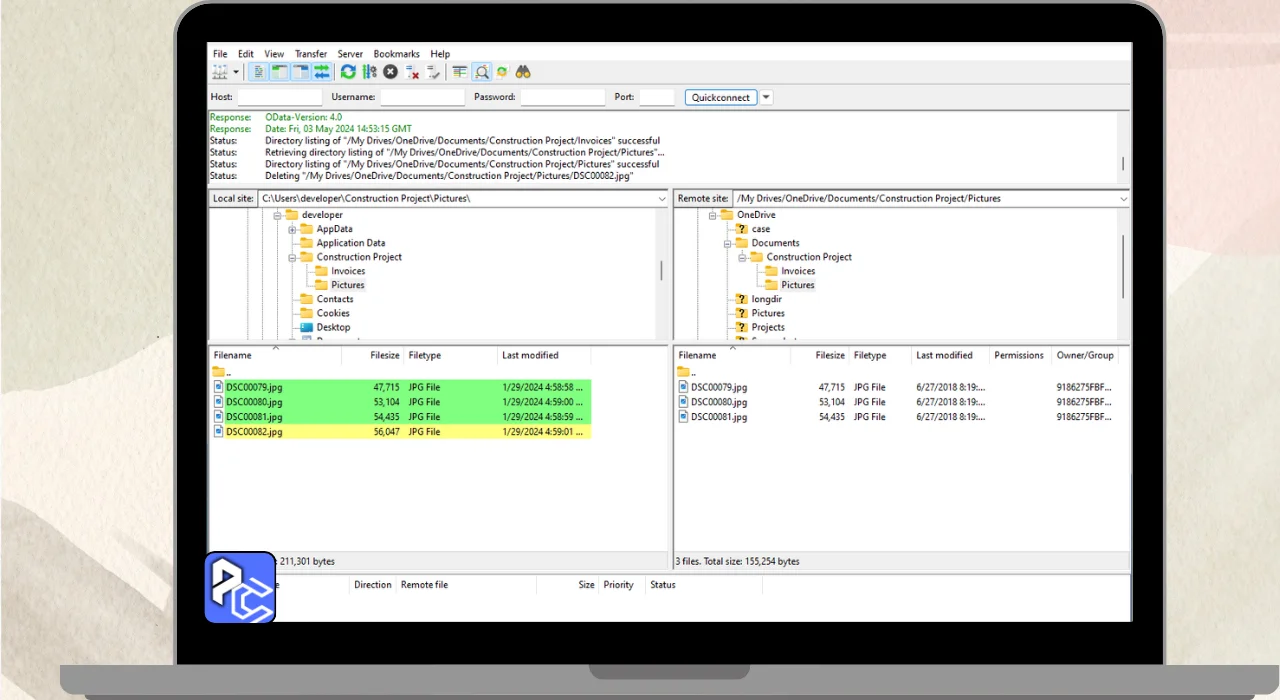This screenshot has height=700, width=1280.
Task: Click the Quickconnect button
Action: 721,98
